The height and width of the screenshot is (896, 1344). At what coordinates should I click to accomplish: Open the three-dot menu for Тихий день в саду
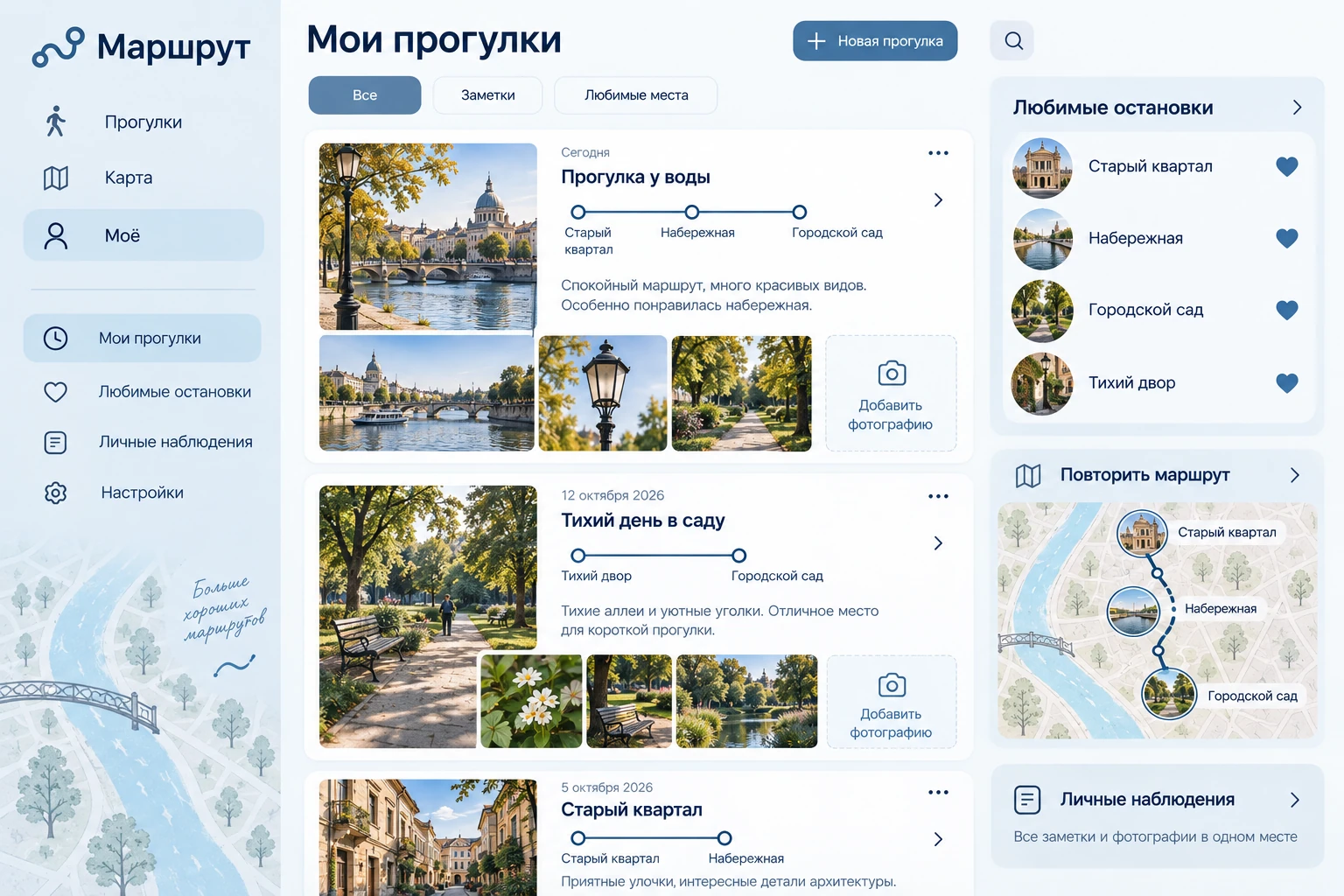click(x=938, y=496)
